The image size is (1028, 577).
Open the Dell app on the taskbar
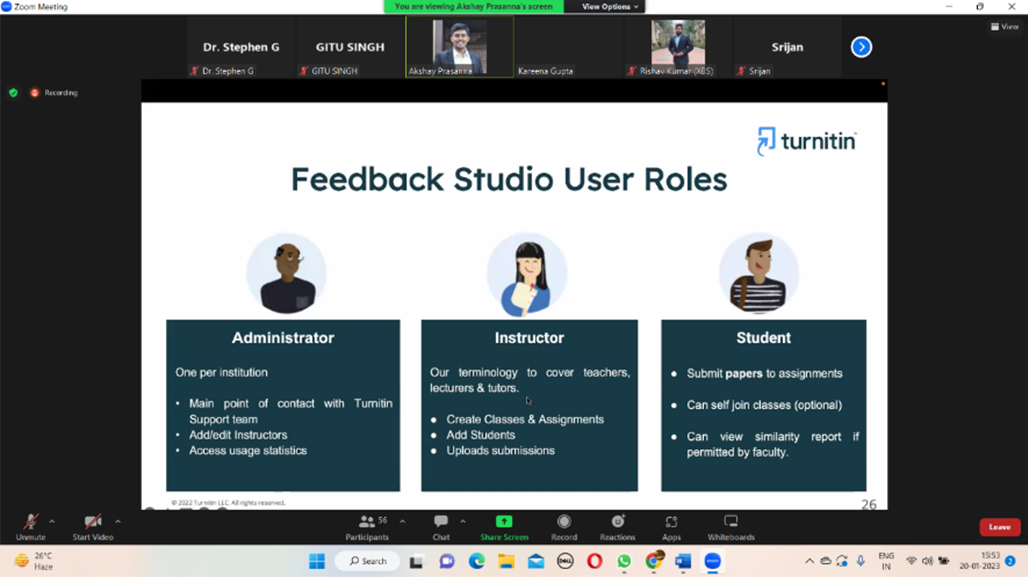(565, 561)
